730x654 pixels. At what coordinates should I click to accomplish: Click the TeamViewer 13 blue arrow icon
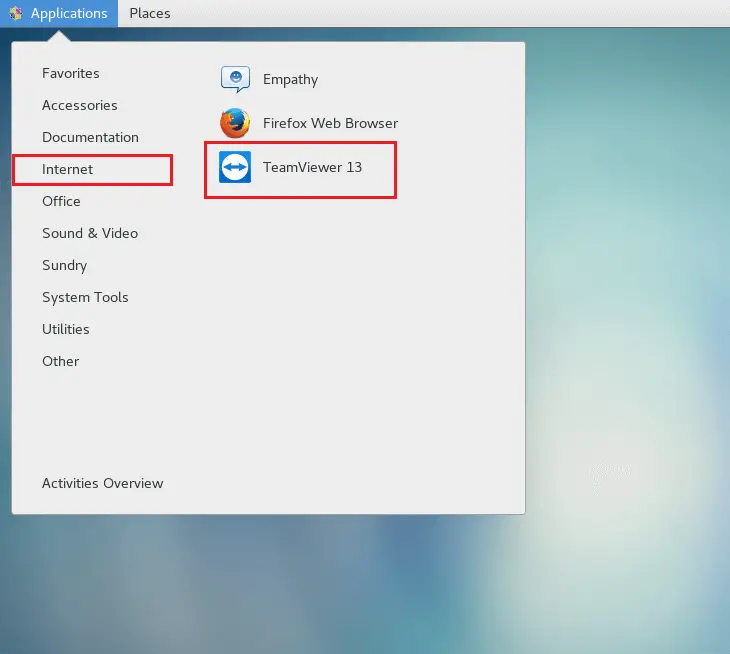[x=235, y=167]
